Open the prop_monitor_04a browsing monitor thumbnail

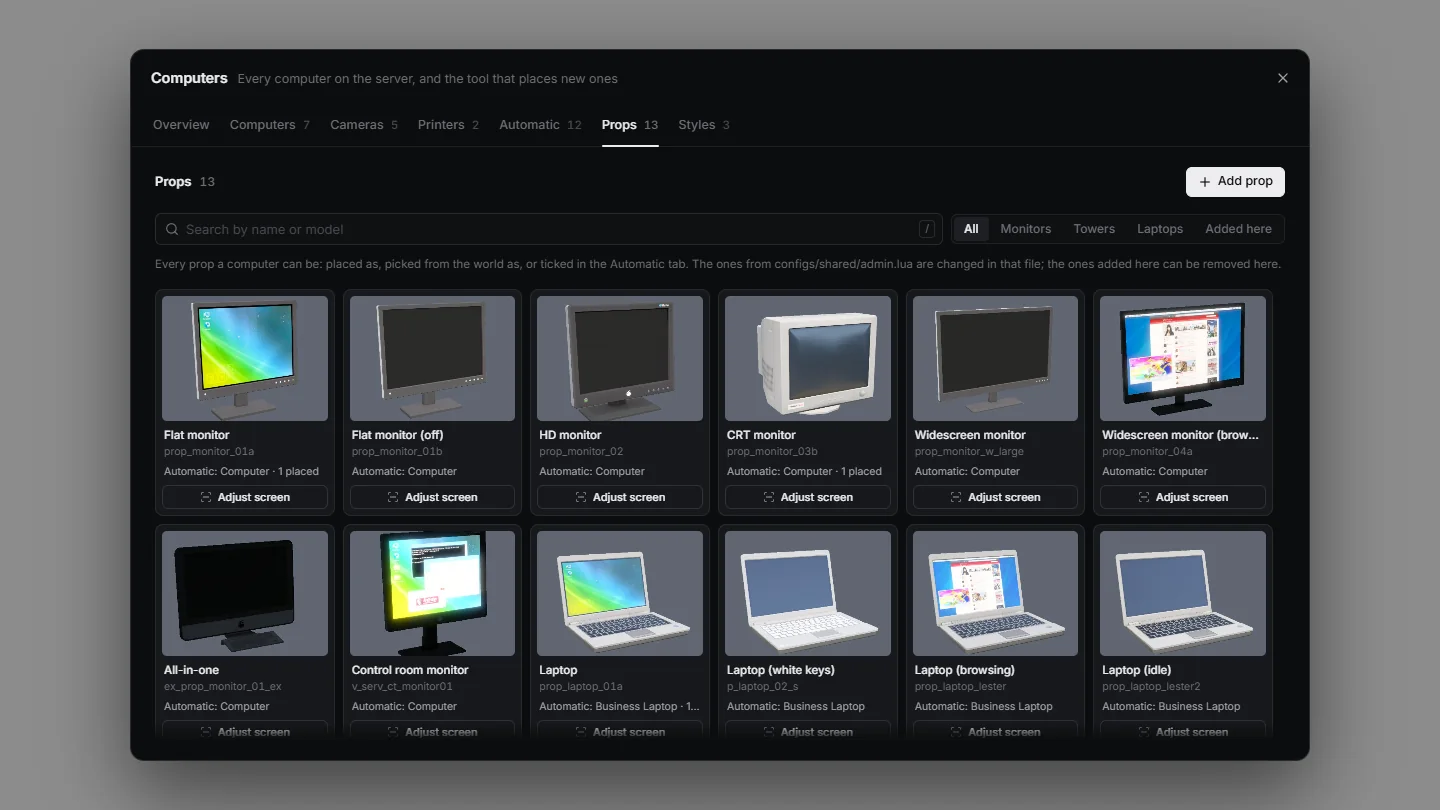pyautogui.click(x=1183, y=358)
